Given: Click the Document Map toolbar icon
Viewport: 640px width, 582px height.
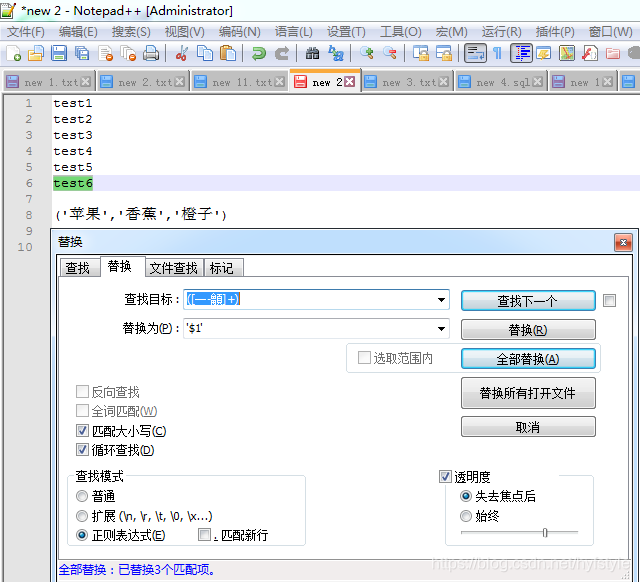Looking at the screenshot, I should coord(567,53).
